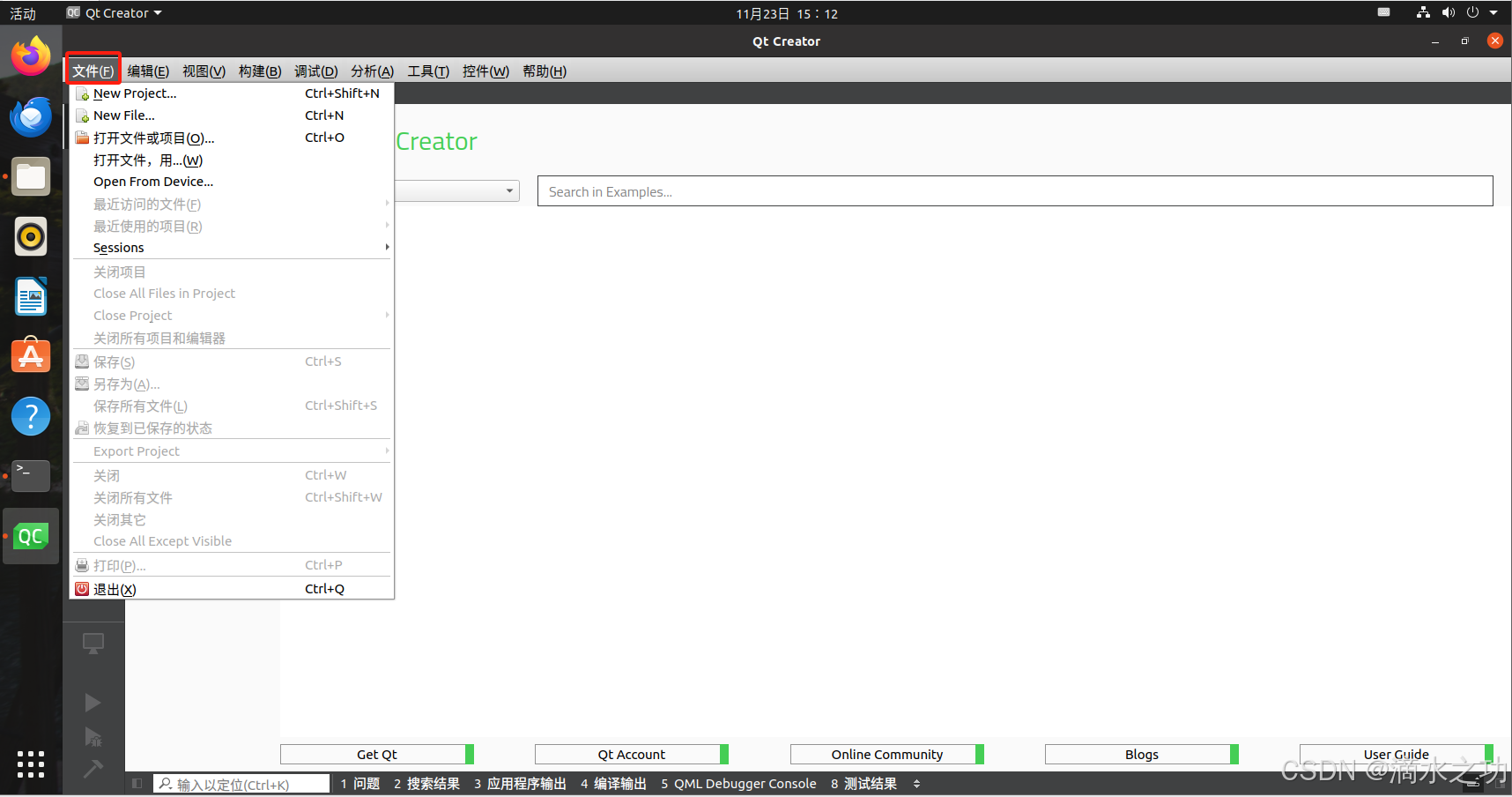The image size is (1512, 797).
Task: Open the 帮助(H) menu
Action: tap(545, 71)
